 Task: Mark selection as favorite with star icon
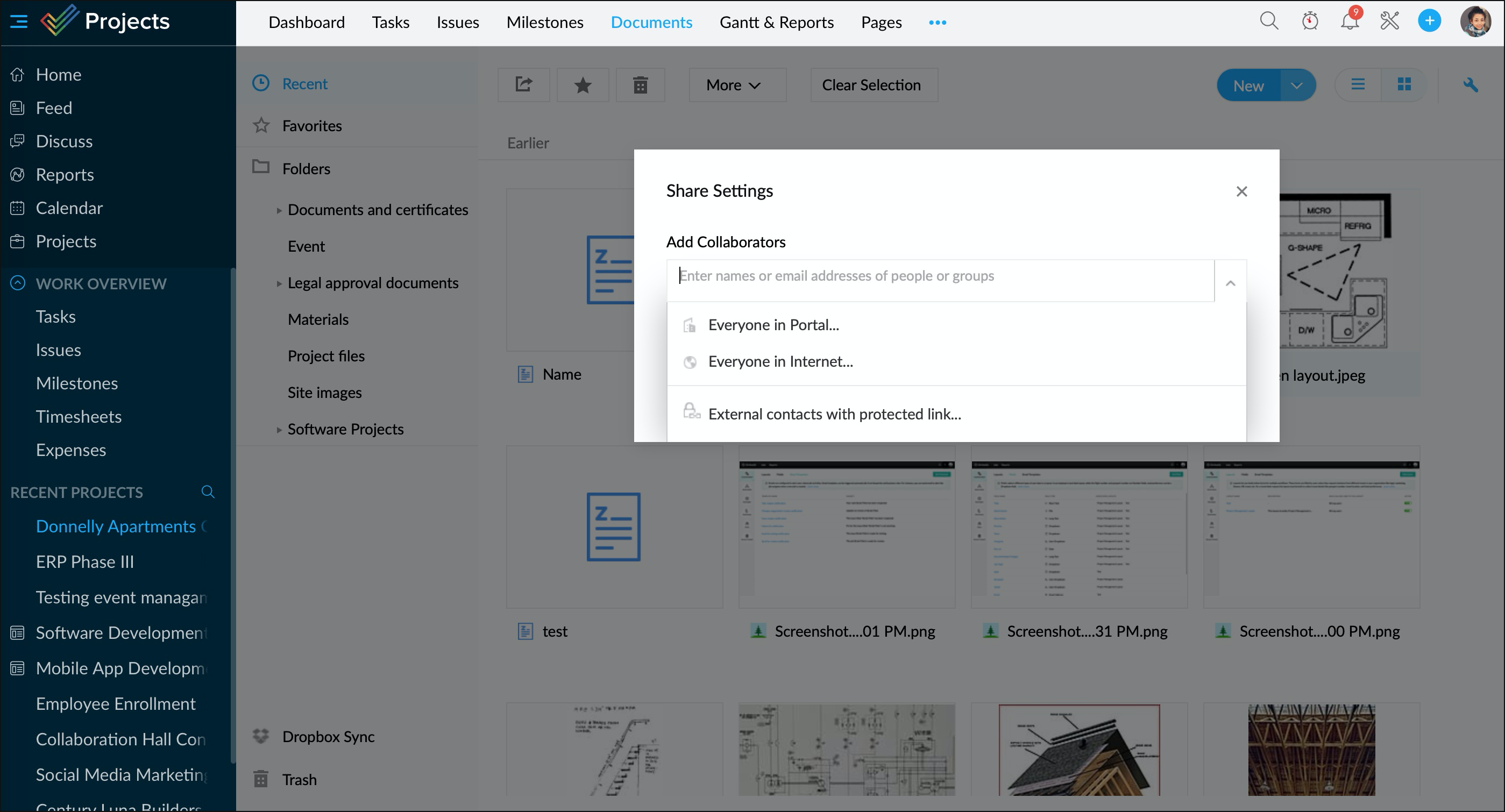(x=583, y=86)
